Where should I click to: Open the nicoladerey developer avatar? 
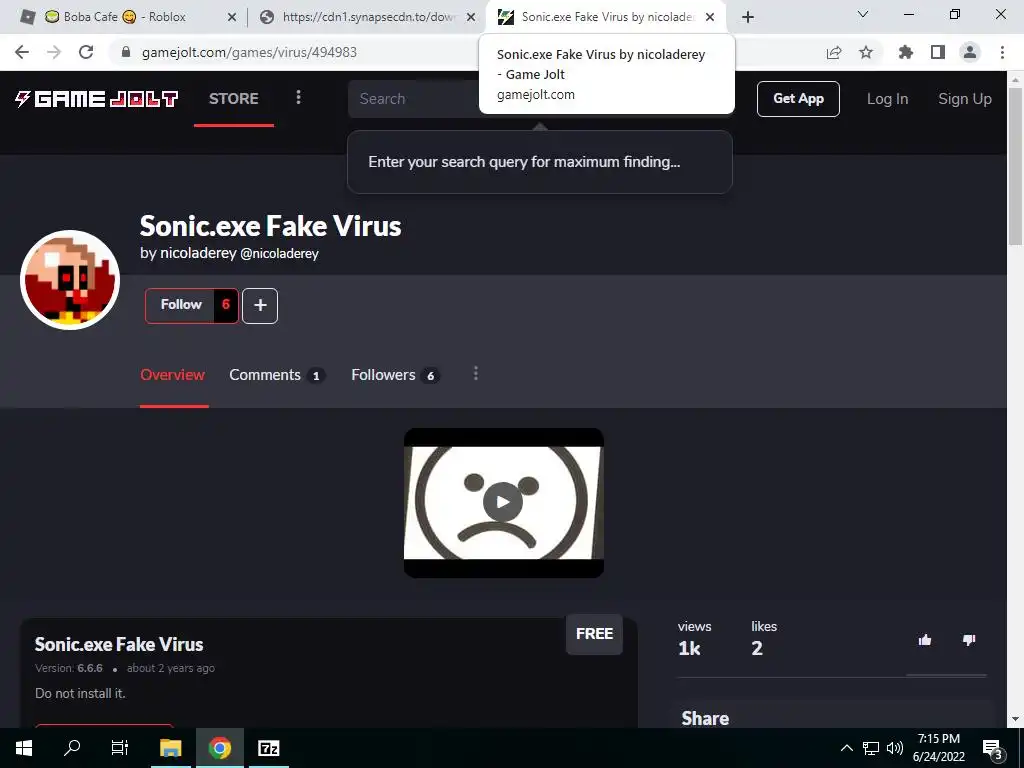coord(70,280)
